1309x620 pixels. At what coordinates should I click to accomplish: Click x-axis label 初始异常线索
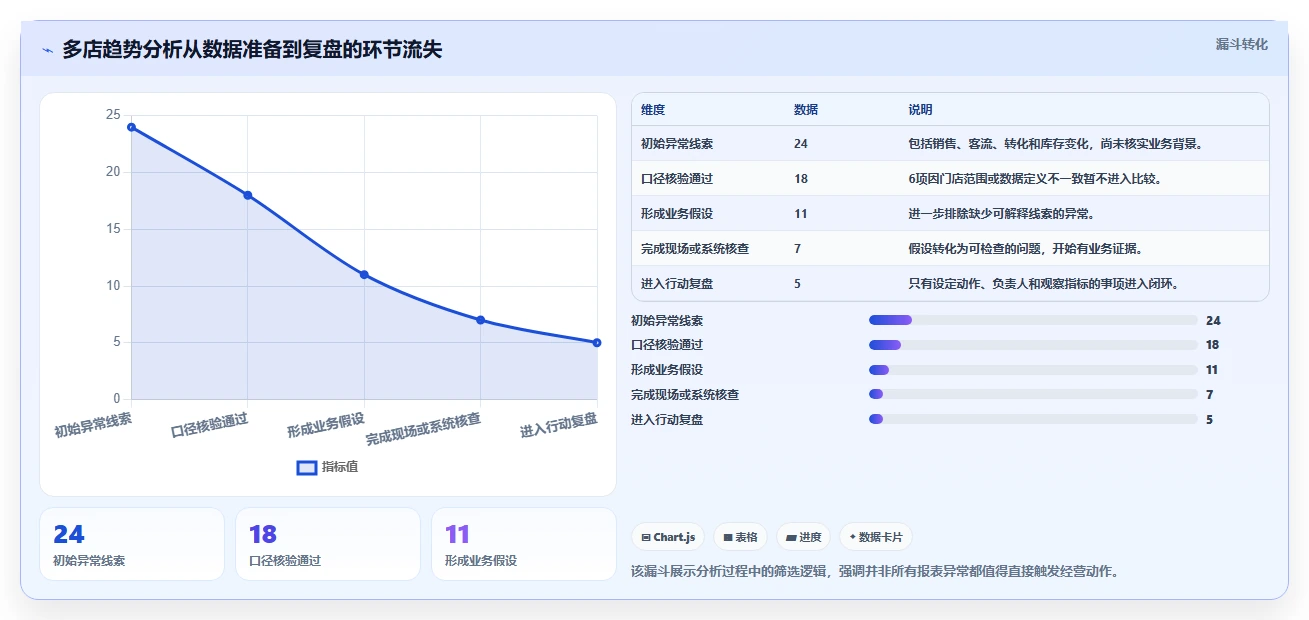(93, 424)
